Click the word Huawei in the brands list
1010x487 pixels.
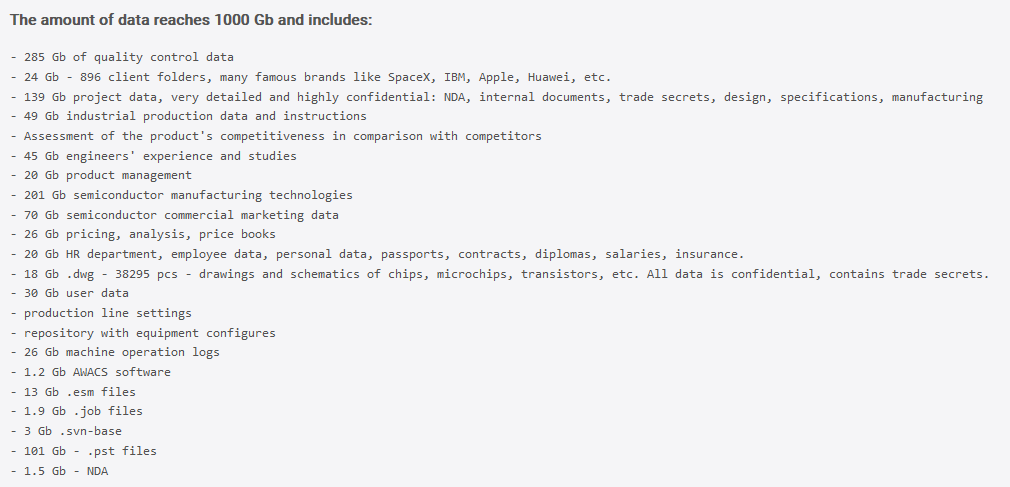pyautogui.click(x=549, y=77)
